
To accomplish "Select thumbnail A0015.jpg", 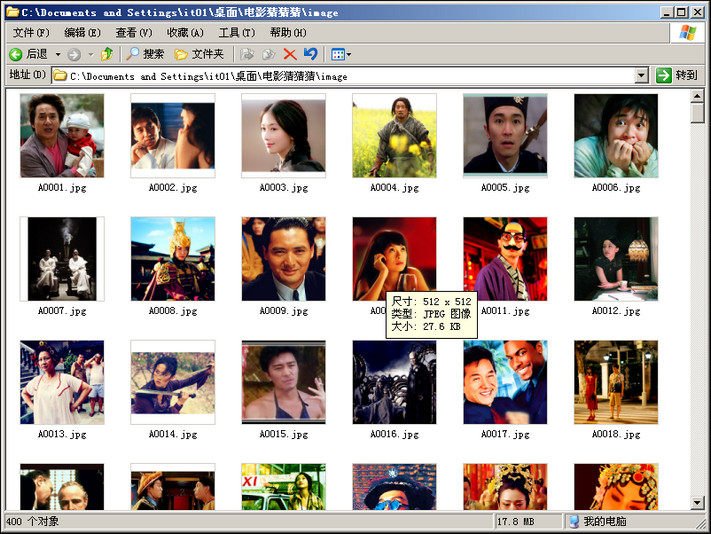I will tap(283, 382).
